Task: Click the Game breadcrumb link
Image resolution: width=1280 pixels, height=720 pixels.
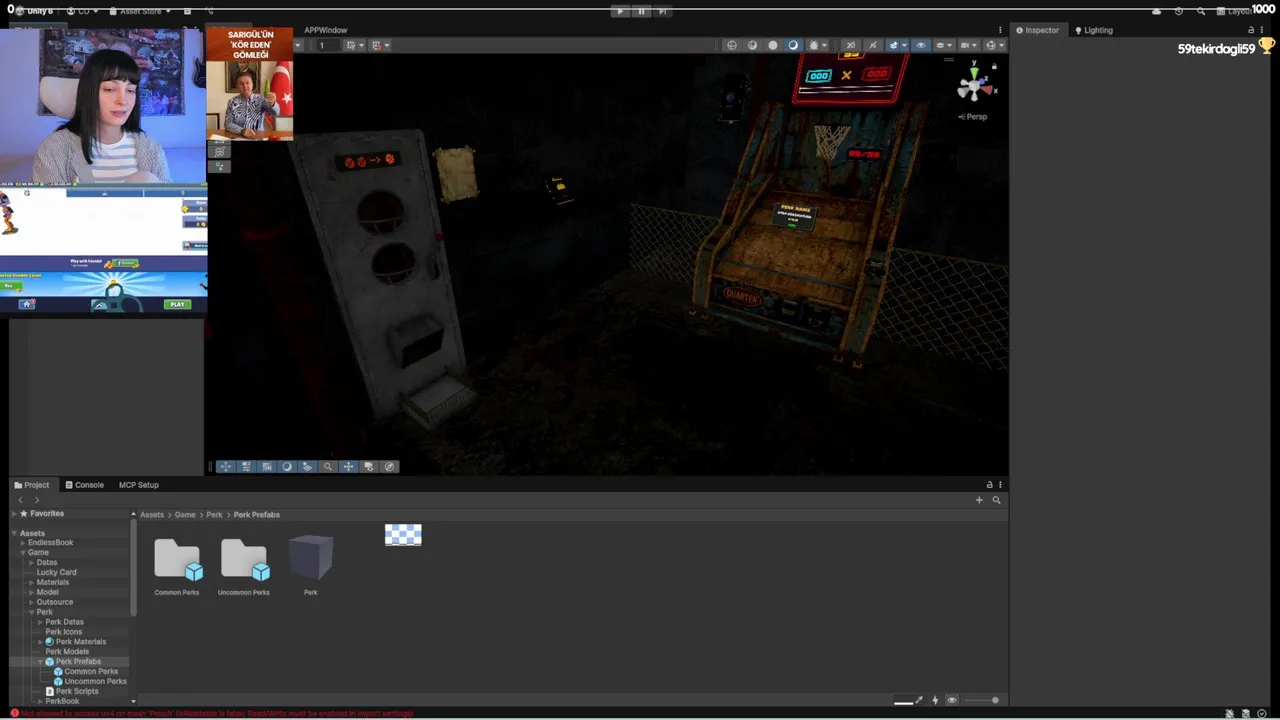Action: (x=185, y=515)
